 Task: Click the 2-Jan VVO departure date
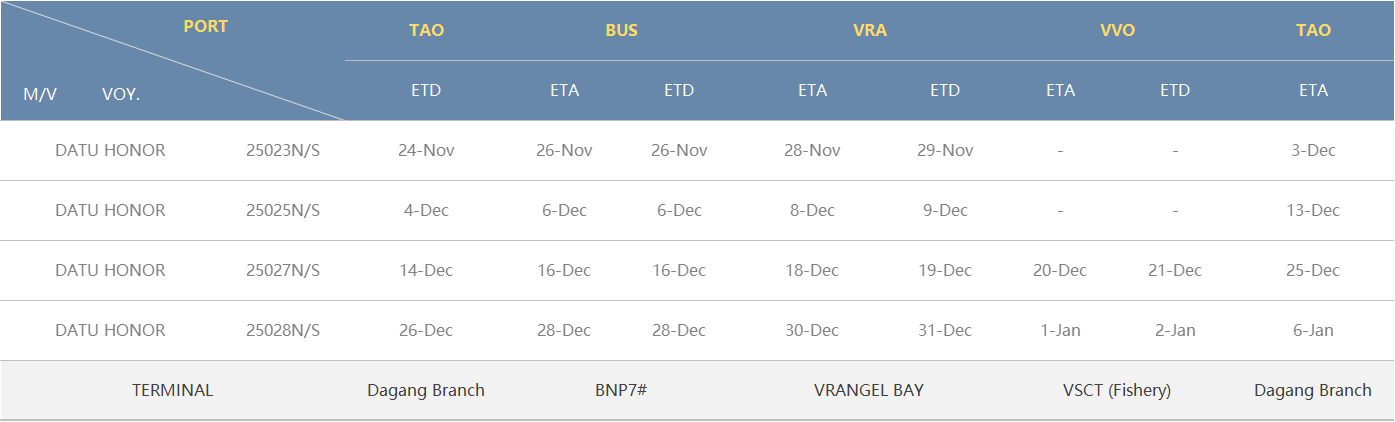point(1175,330)
